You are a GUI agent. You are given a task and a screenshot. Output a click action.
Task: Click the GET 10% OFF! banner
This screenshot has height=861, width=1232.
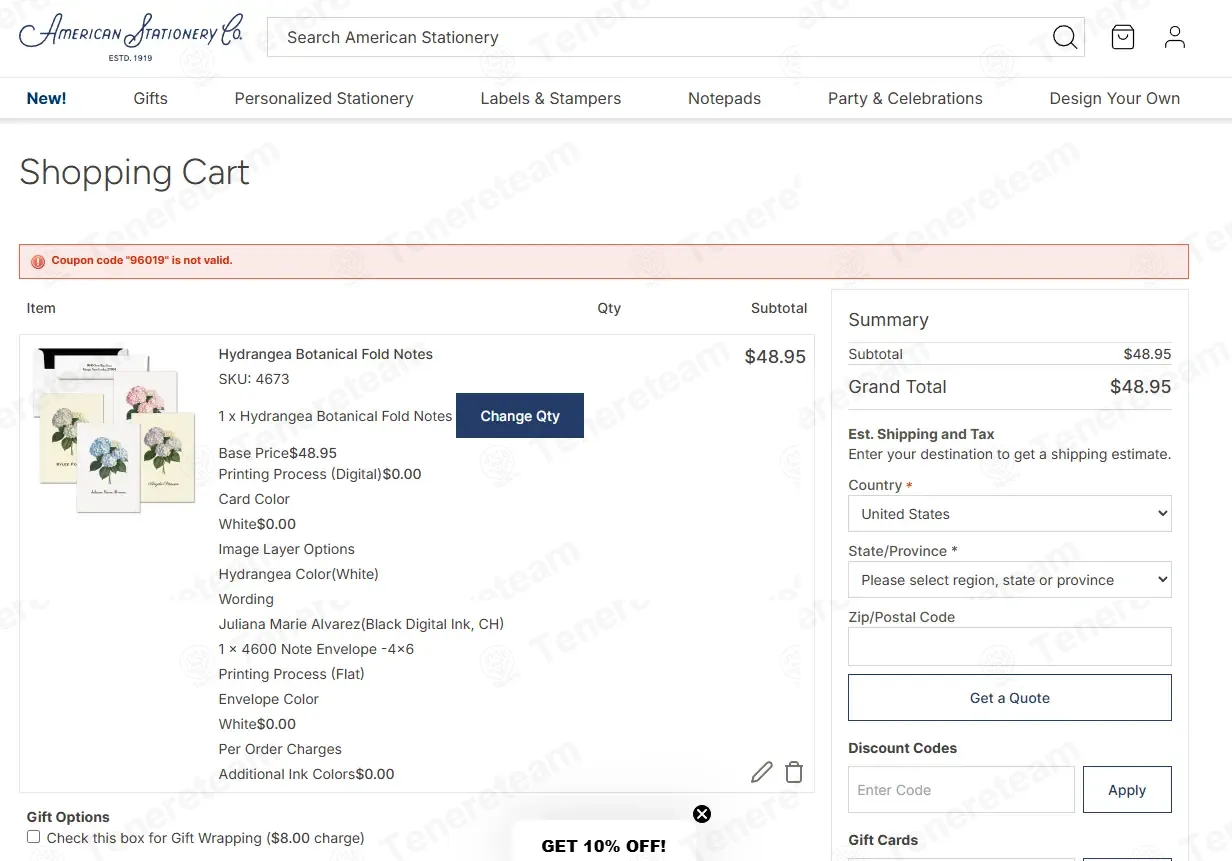click(x=604, y=846)
